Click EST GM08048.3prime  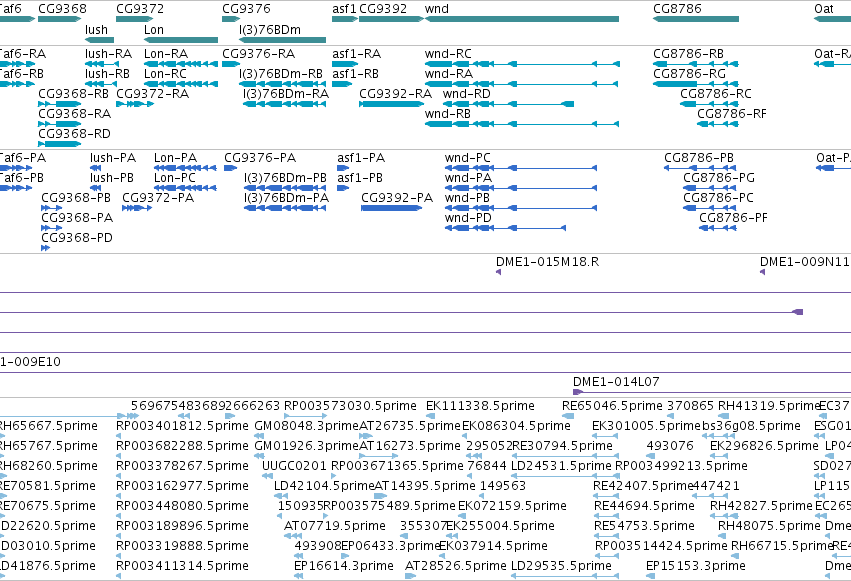tap(261, 436)
